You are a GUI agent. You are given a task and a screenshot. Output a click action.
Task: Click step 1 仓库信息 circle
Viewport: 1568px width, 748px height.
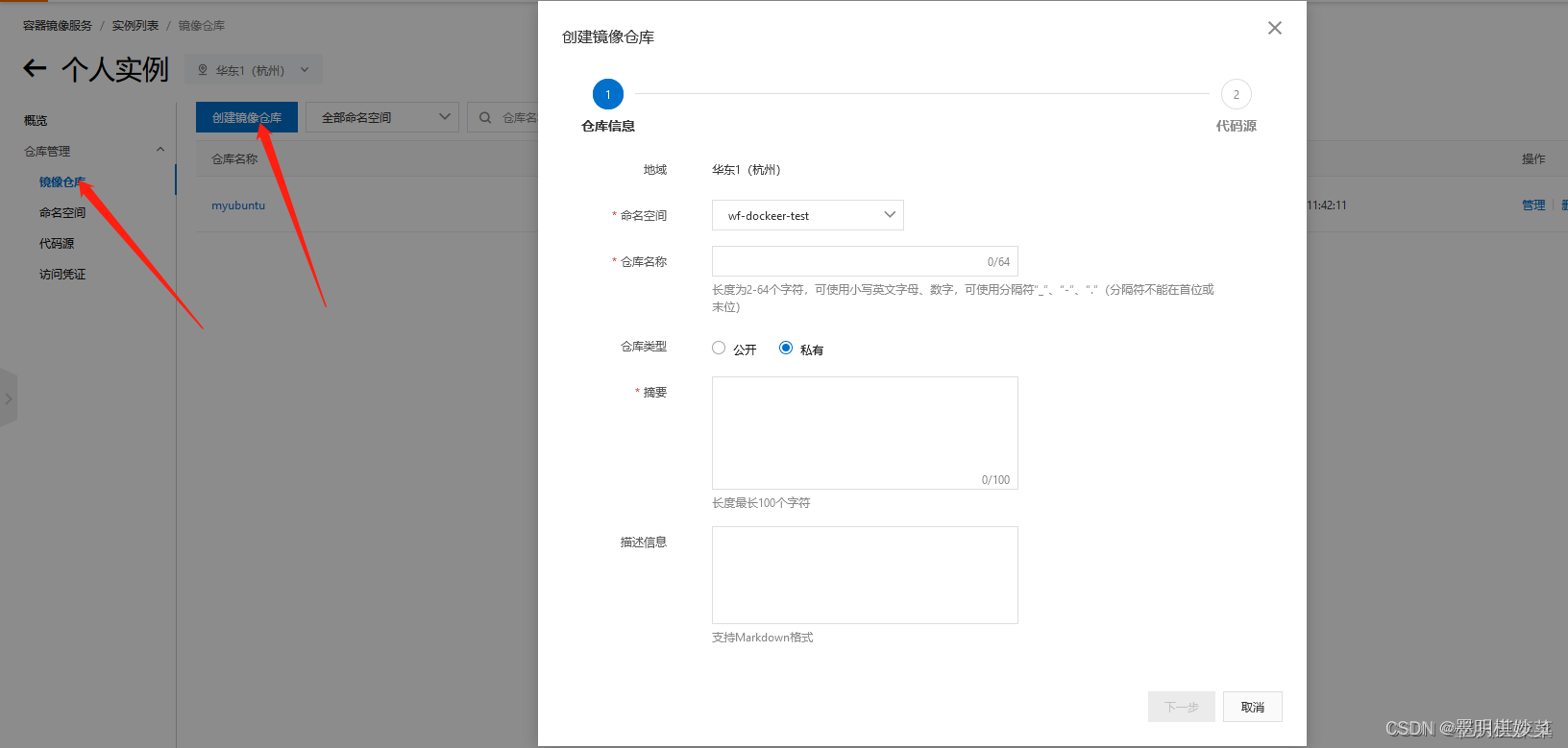[608, 94]
